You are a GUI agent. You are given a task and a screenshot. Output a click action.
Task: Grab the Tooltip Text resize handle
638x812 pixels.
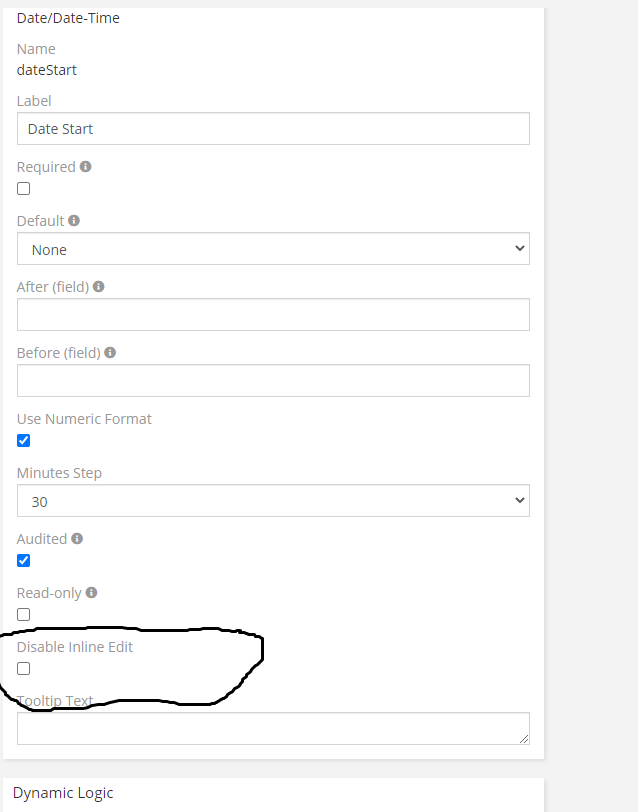tap(524, 740)
